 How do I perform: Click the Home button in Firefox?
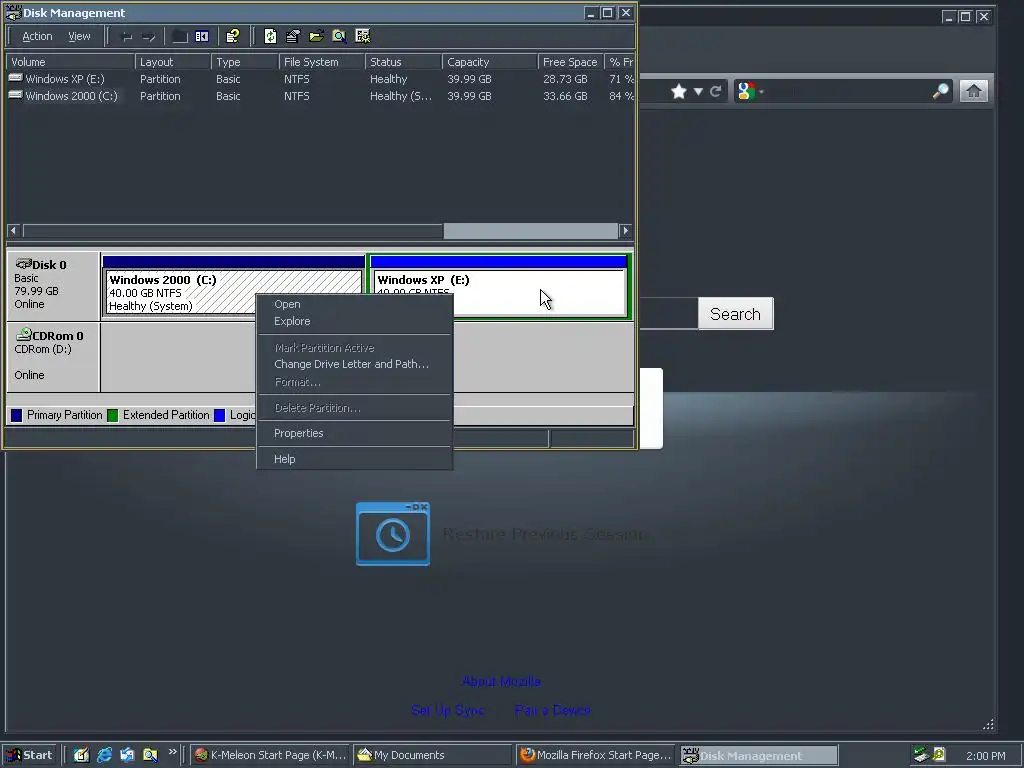click(973, 91)
